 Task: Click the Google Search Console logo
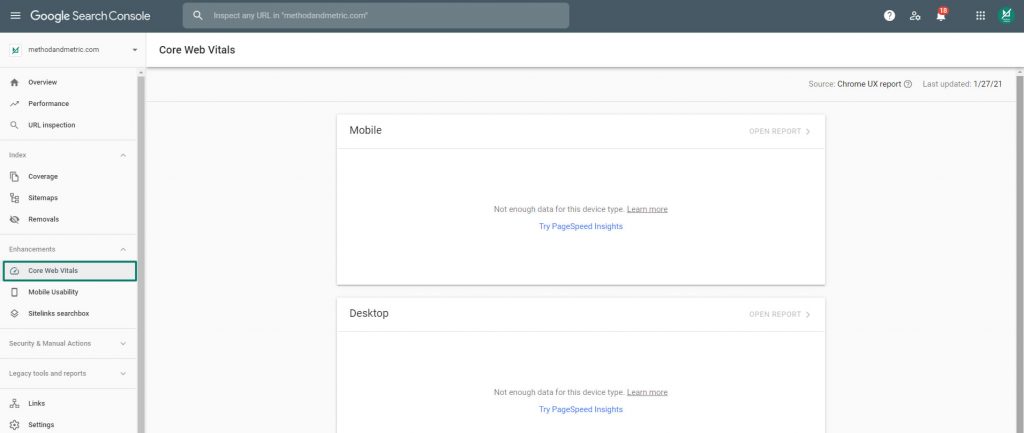(90, 16)
